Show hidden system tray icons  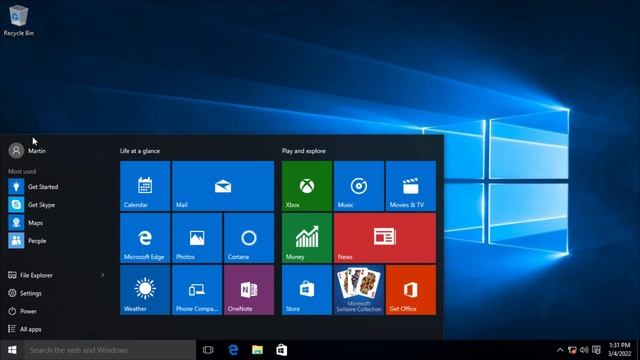click(560, 350)
